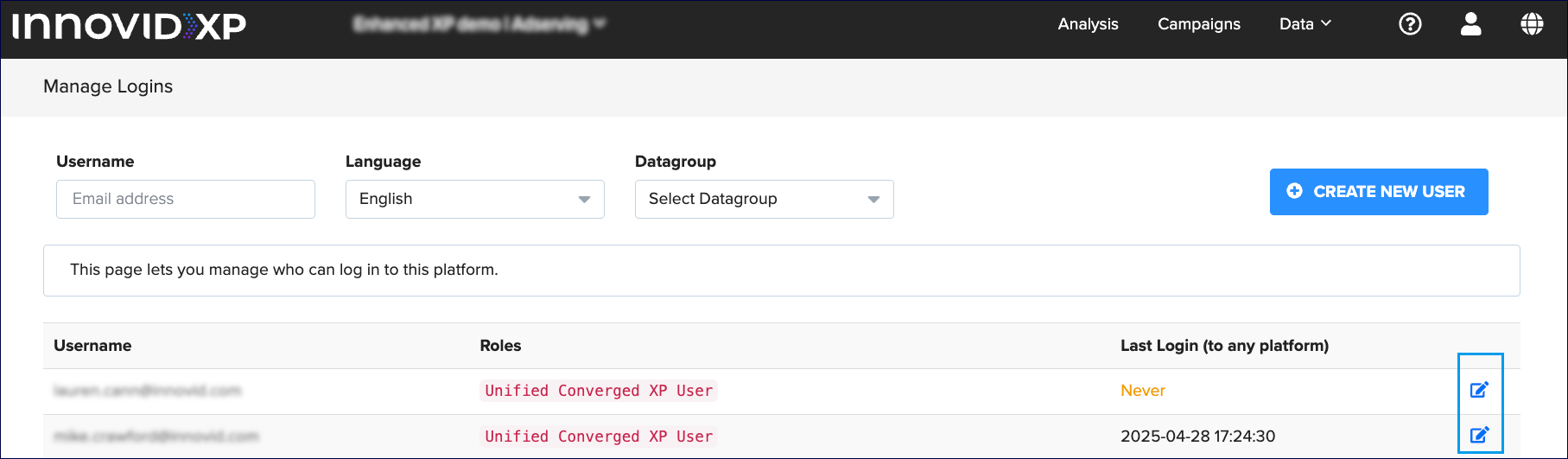Click the Last Login column header
This screenshot has height=459, width=1568.
tap(1224, 346)
